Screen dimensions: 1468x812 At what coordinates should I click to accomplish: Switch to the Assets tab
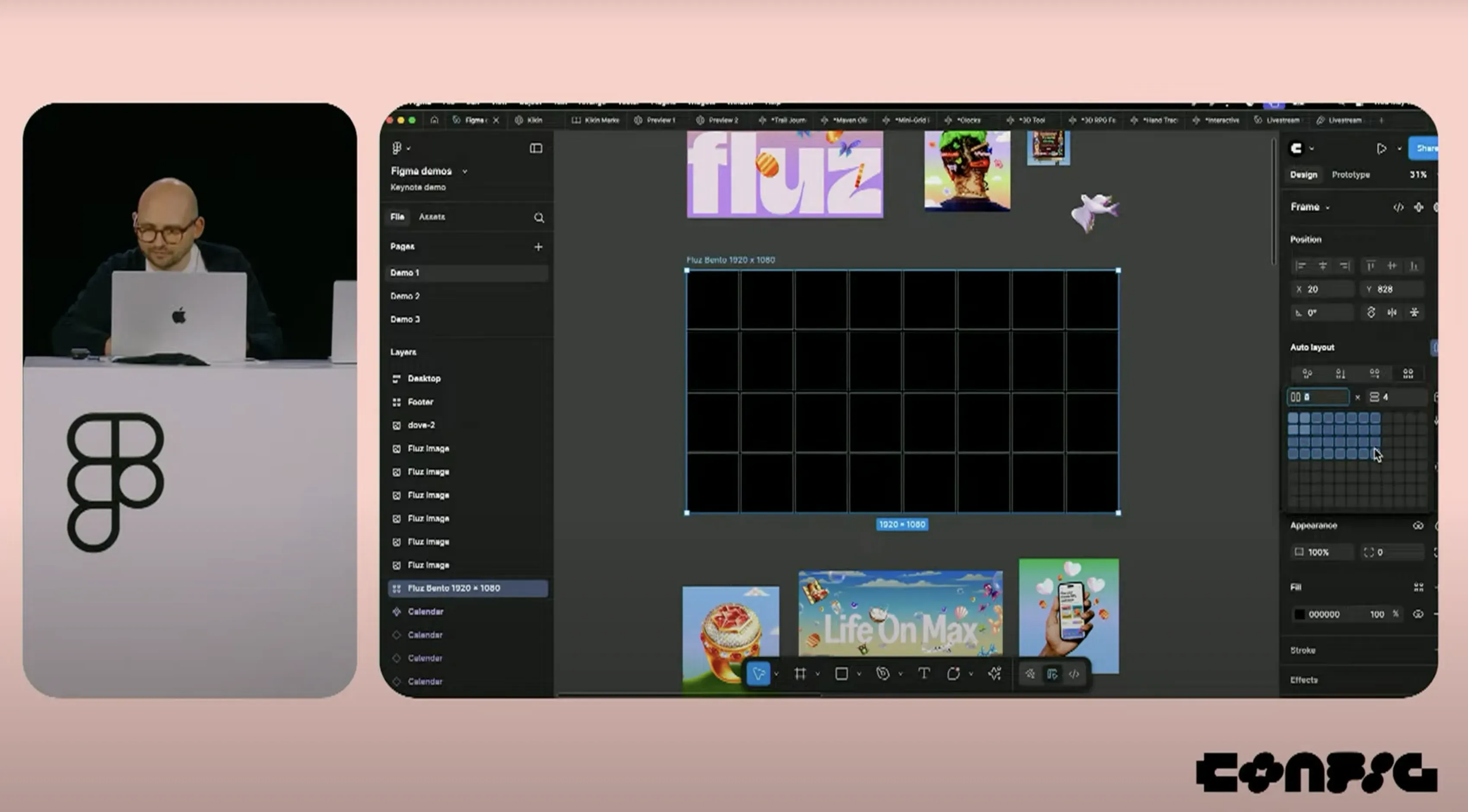[x=432, y=217]
